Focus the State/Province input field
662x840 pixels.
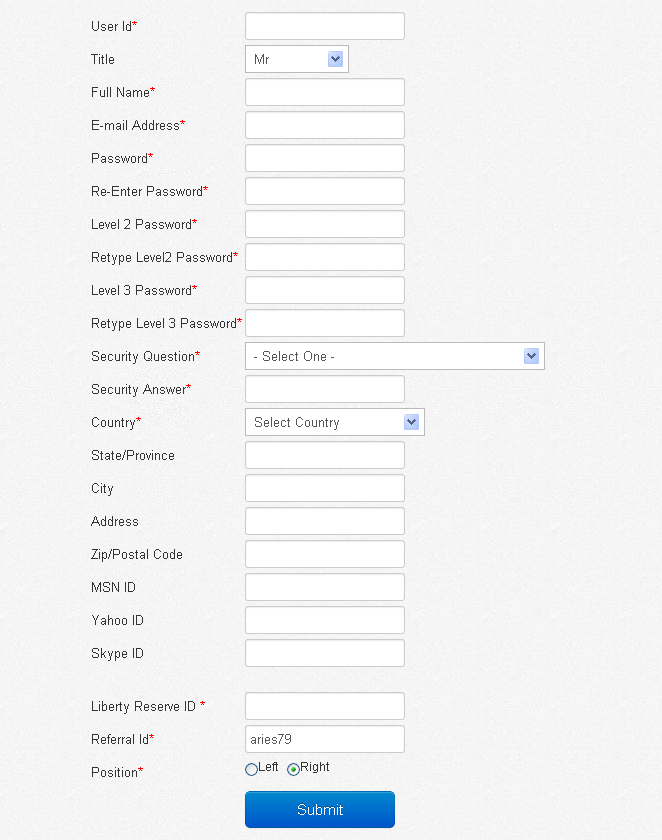(325, 455)
